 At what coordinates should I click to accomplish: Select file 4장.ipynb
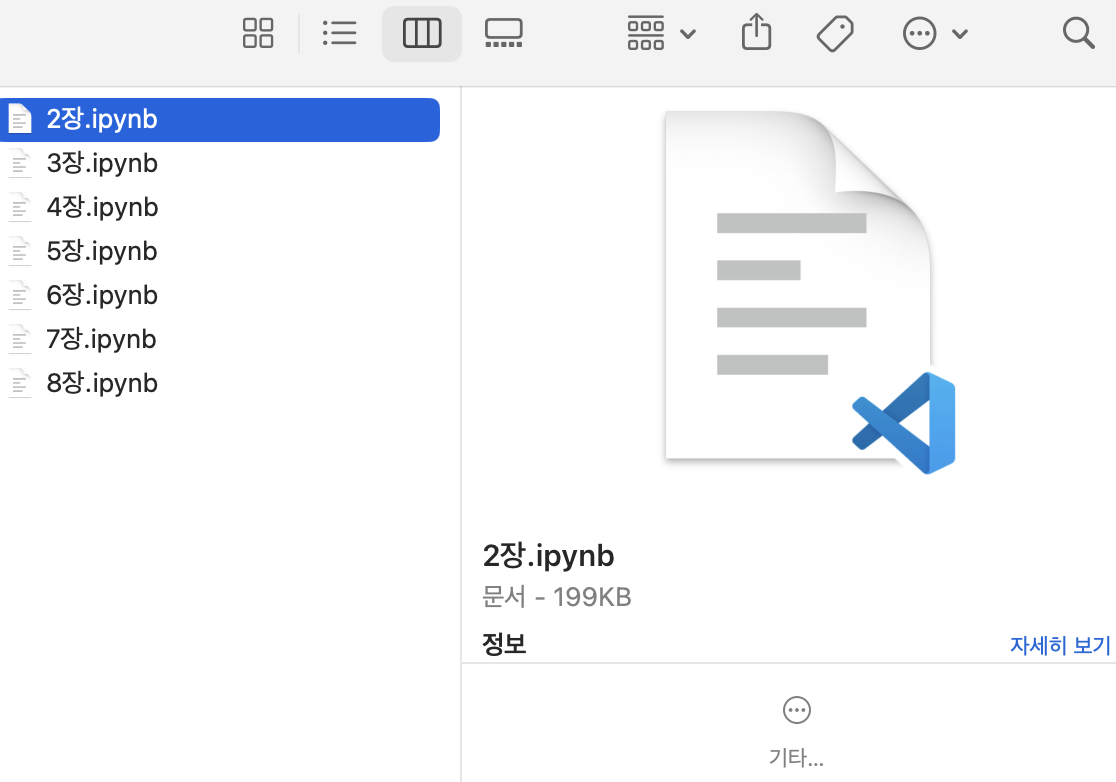pyautogui.click(x=220, y=208)
